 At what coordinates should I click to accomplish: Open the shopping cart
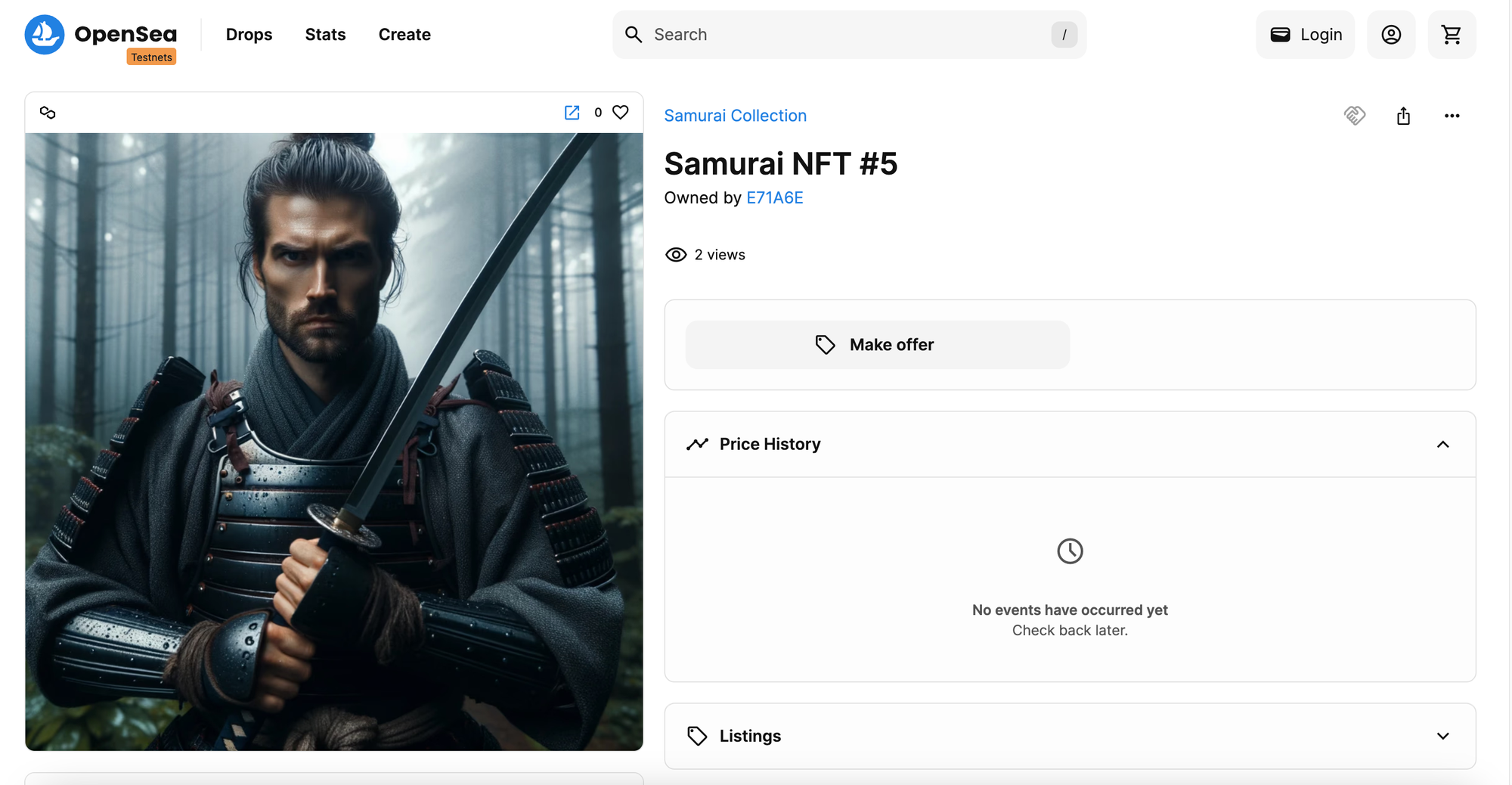[1452, 35]
